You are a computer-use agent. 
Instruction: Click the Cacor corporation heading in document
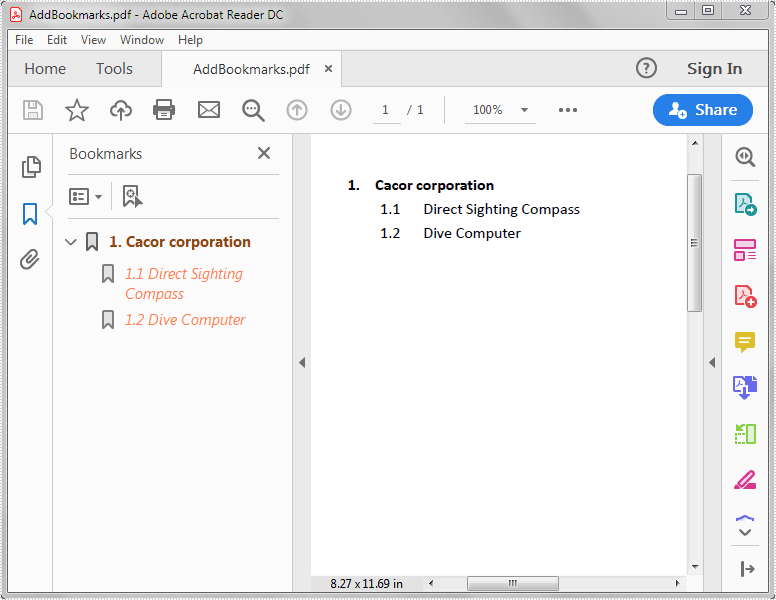point(434,185)
